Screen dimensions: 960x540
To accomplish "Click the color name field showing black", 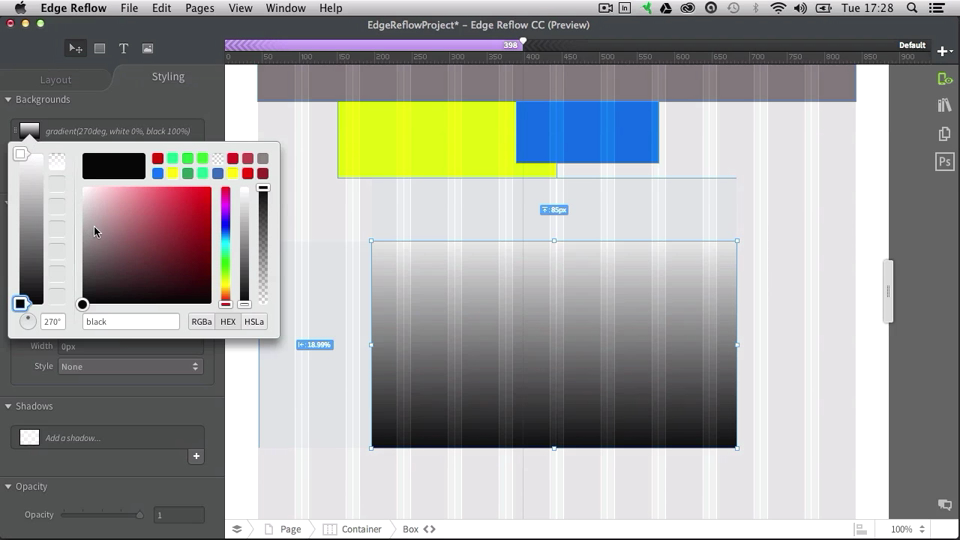I will (130, 321).
